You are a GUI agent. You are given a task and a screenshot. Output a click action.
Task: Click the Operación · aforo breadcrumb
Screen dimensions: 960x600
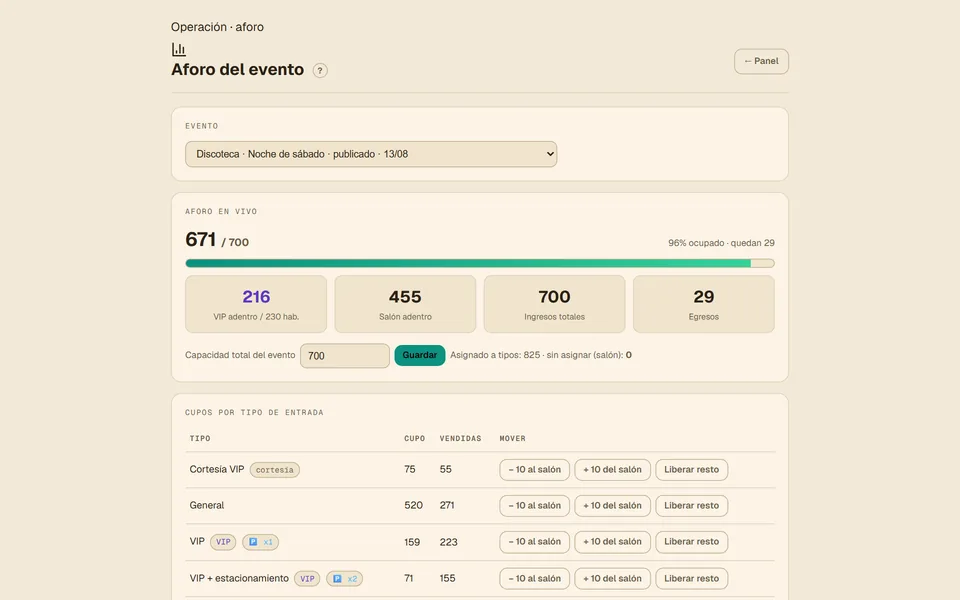[217, 27]
